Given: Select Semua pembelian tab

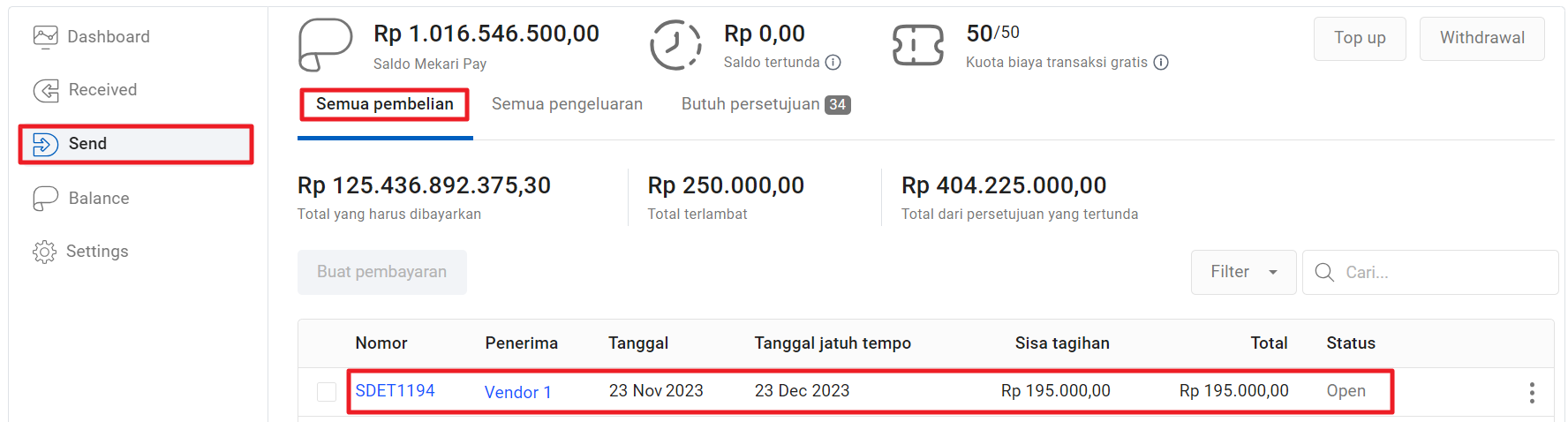Looking at the screenshot, I should pyautogui.click(x=385, y=104).
